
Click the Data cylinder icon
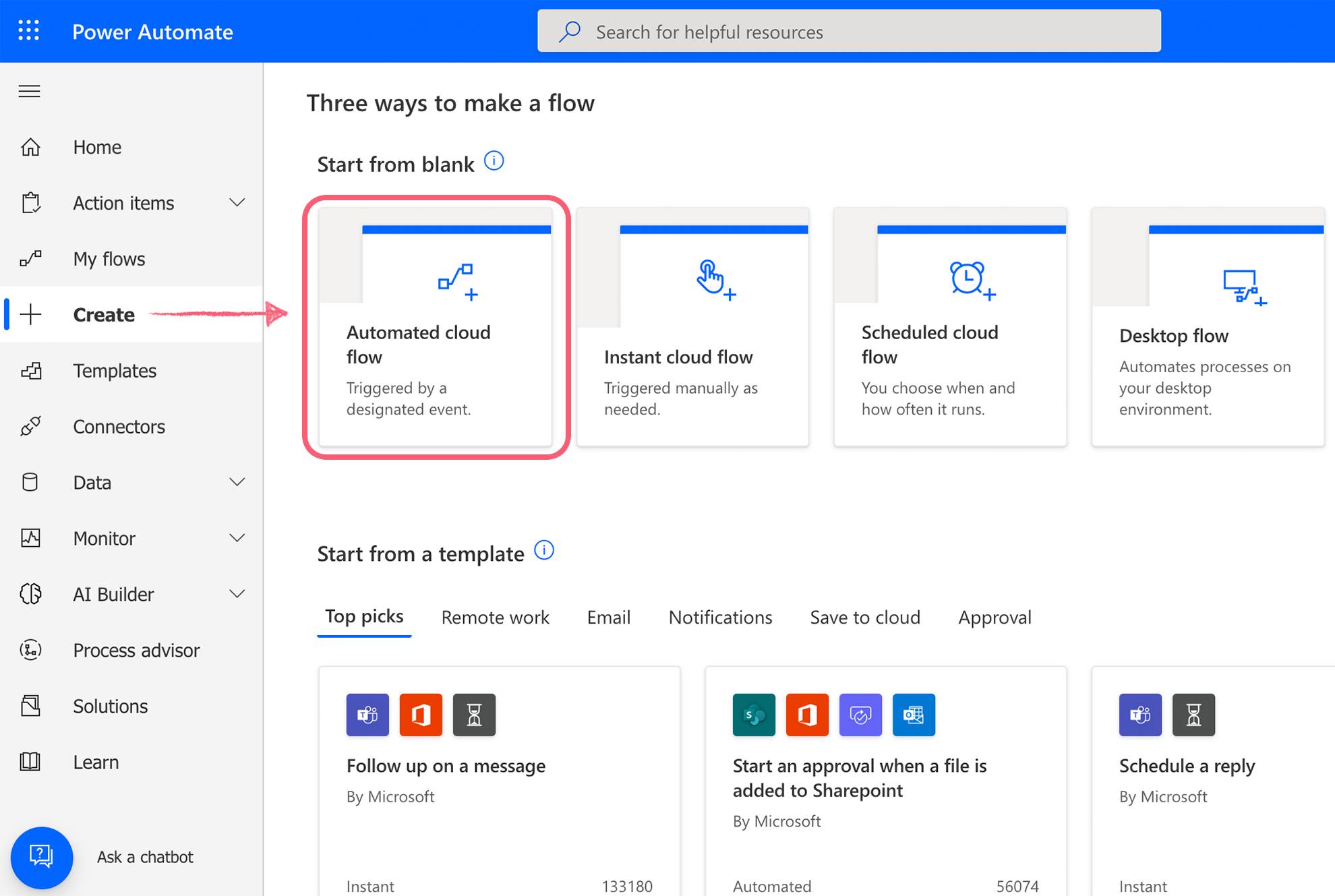[30, 482]
